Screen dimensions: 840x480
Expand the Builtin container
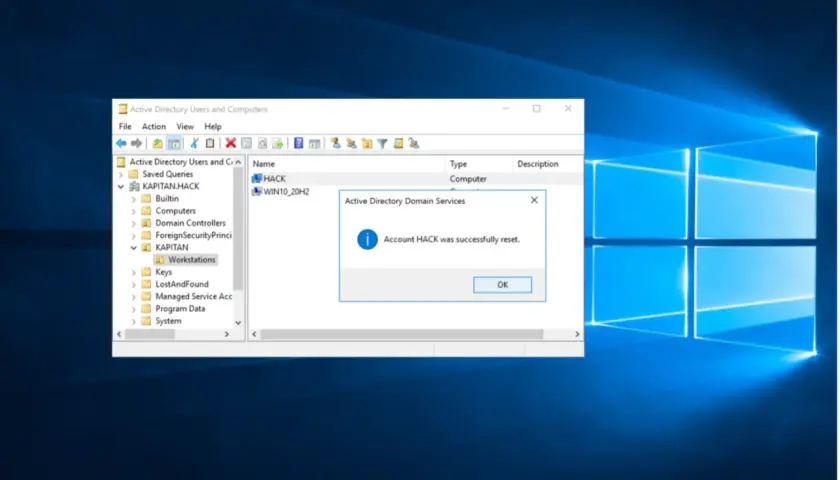(x=133, y=199)
